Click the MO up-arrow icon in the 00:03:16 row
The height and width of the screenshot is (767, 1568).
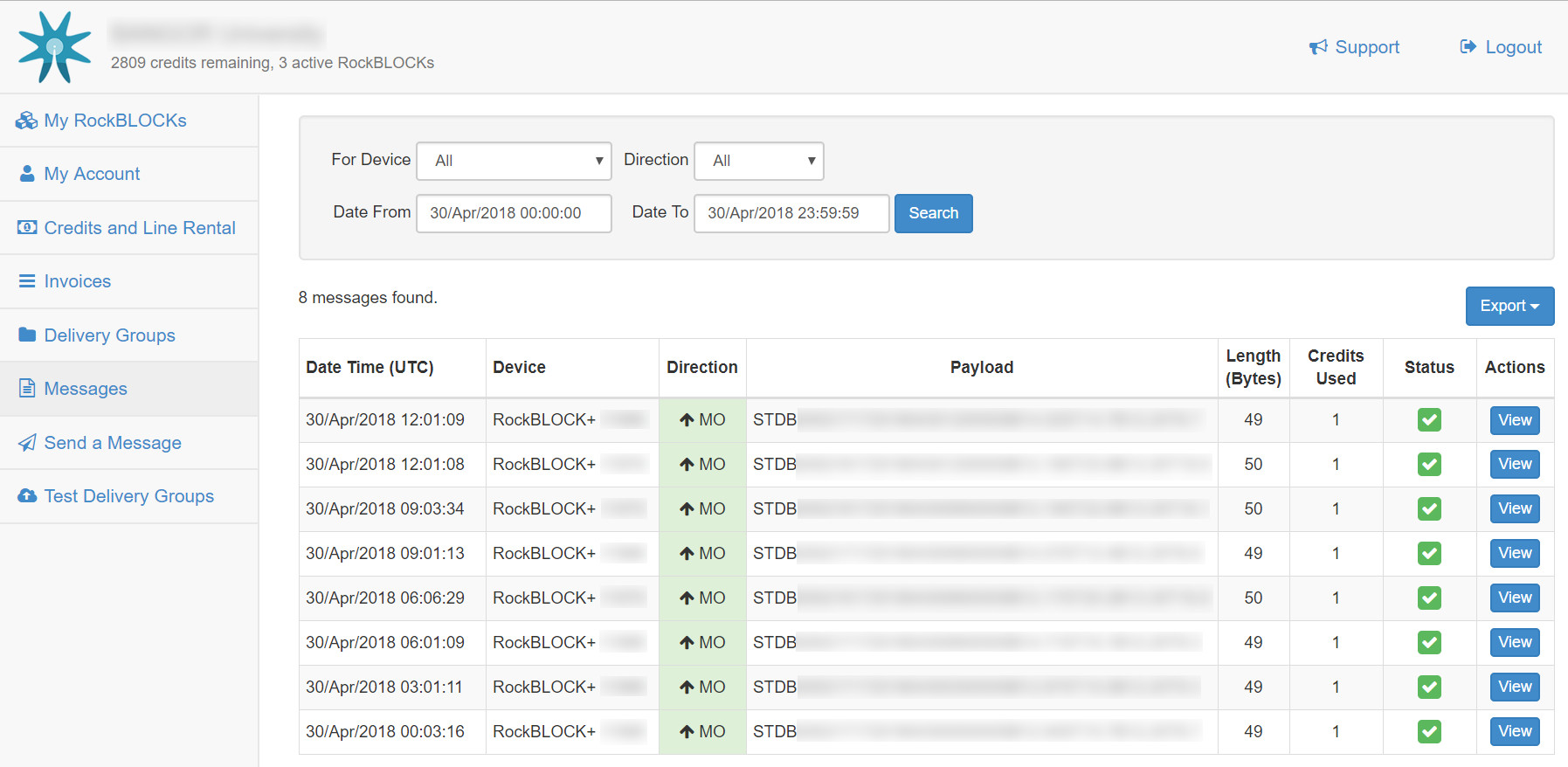coord(687,732)
